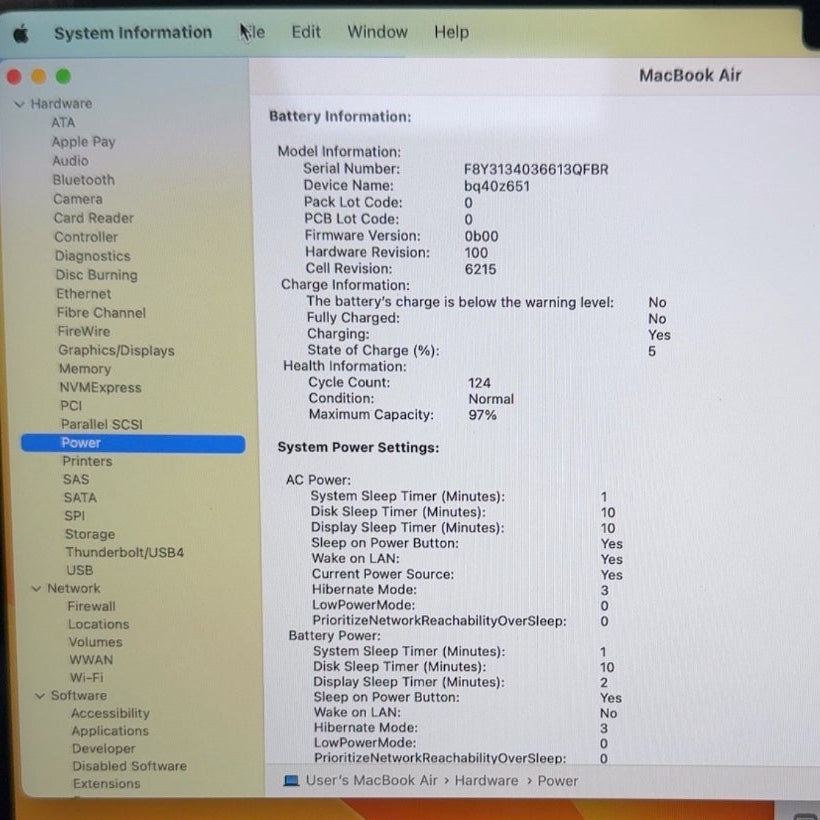Click serial number F8Y3134036613QFBR
The height and width of the screenshot is (820, 820).
point(536,170)
